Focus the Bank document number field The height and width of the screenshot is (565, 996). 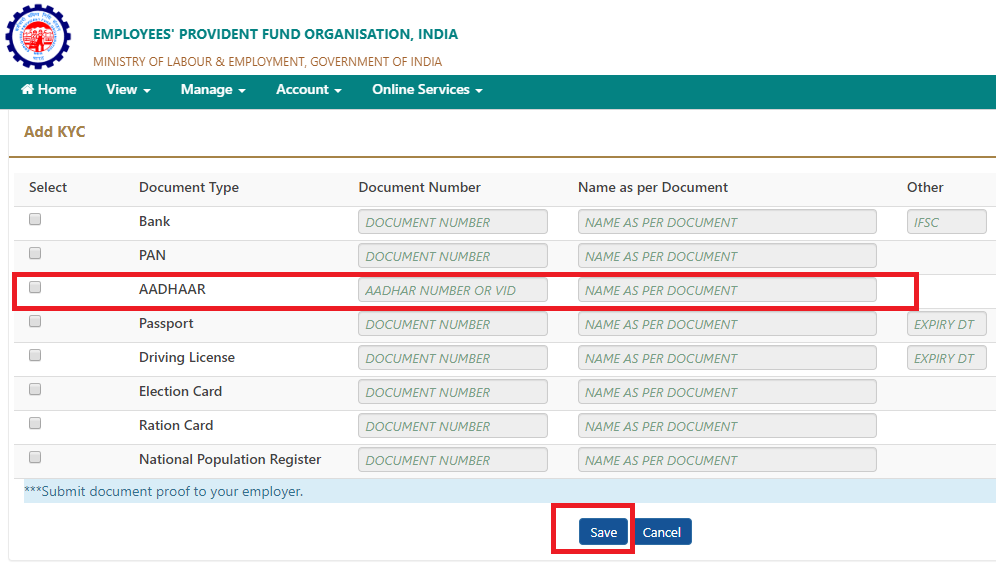(x=453, y=222)
